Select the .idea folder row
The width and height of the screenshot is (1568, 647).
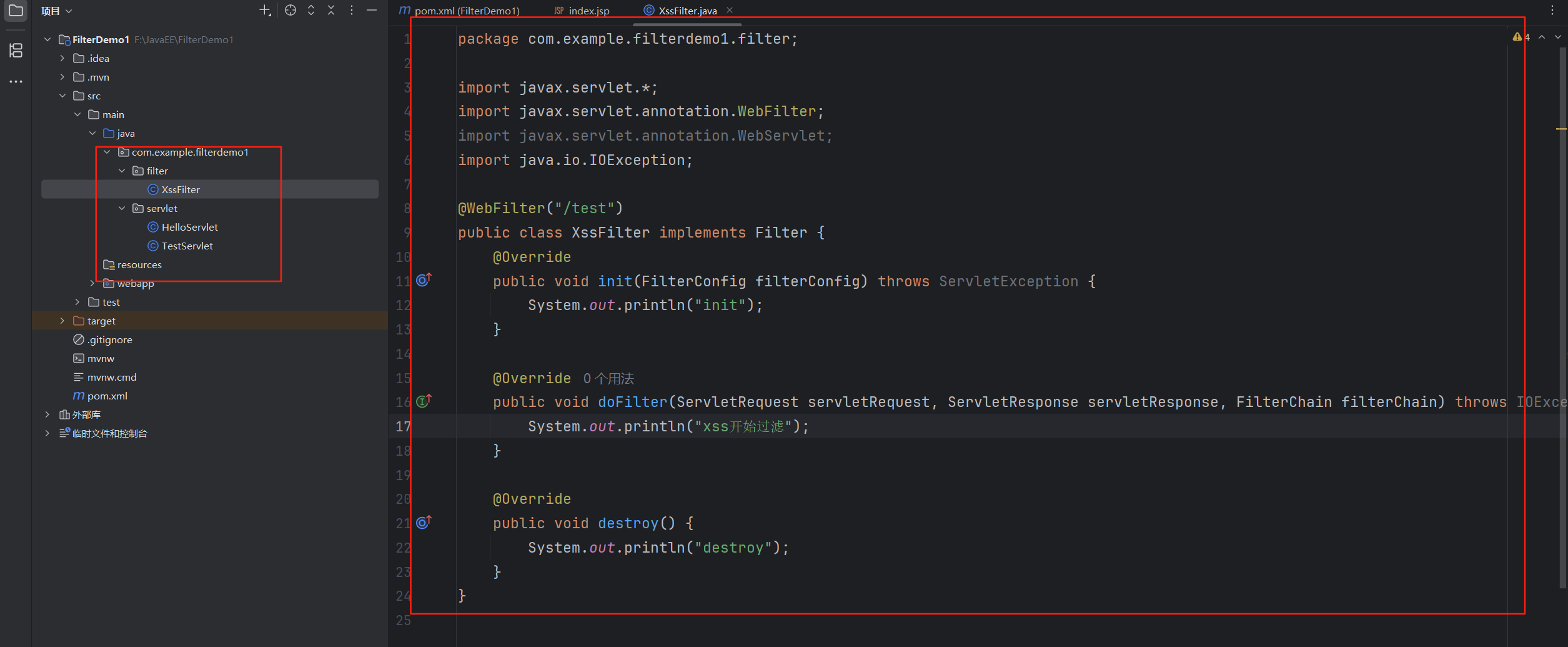(x=210, y=58)
